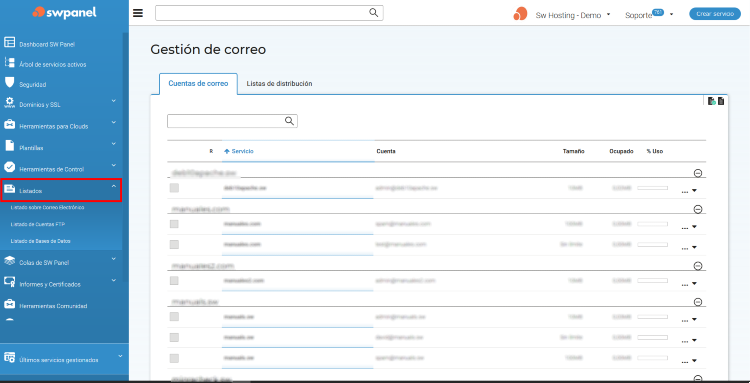
Task: Open Listado de Cuentas FTP
Action: click(38, 224)
